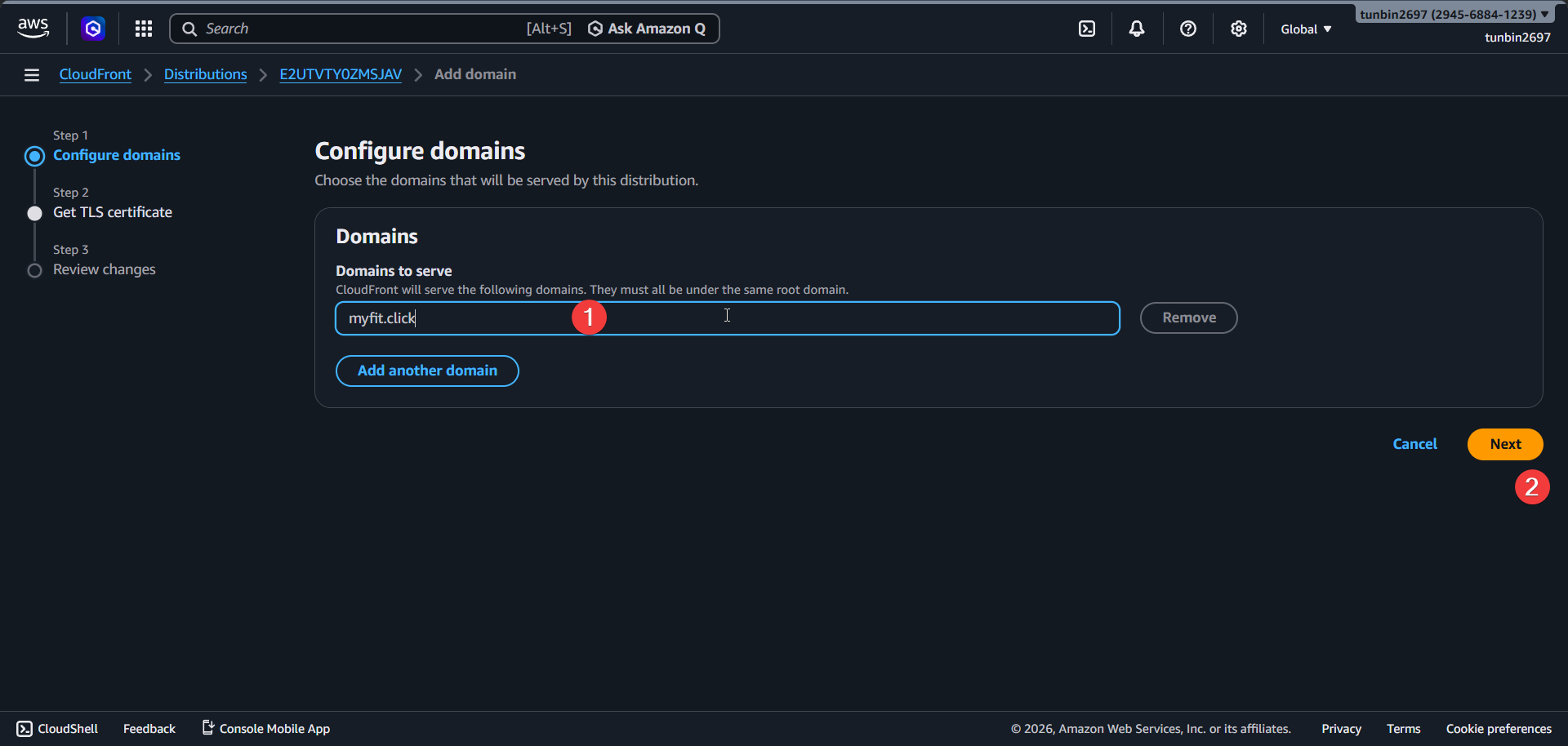Launch CloudShell from the top toolbar icon
The width and height of the screenshot is (1568, 746).
coord(1087,28)
